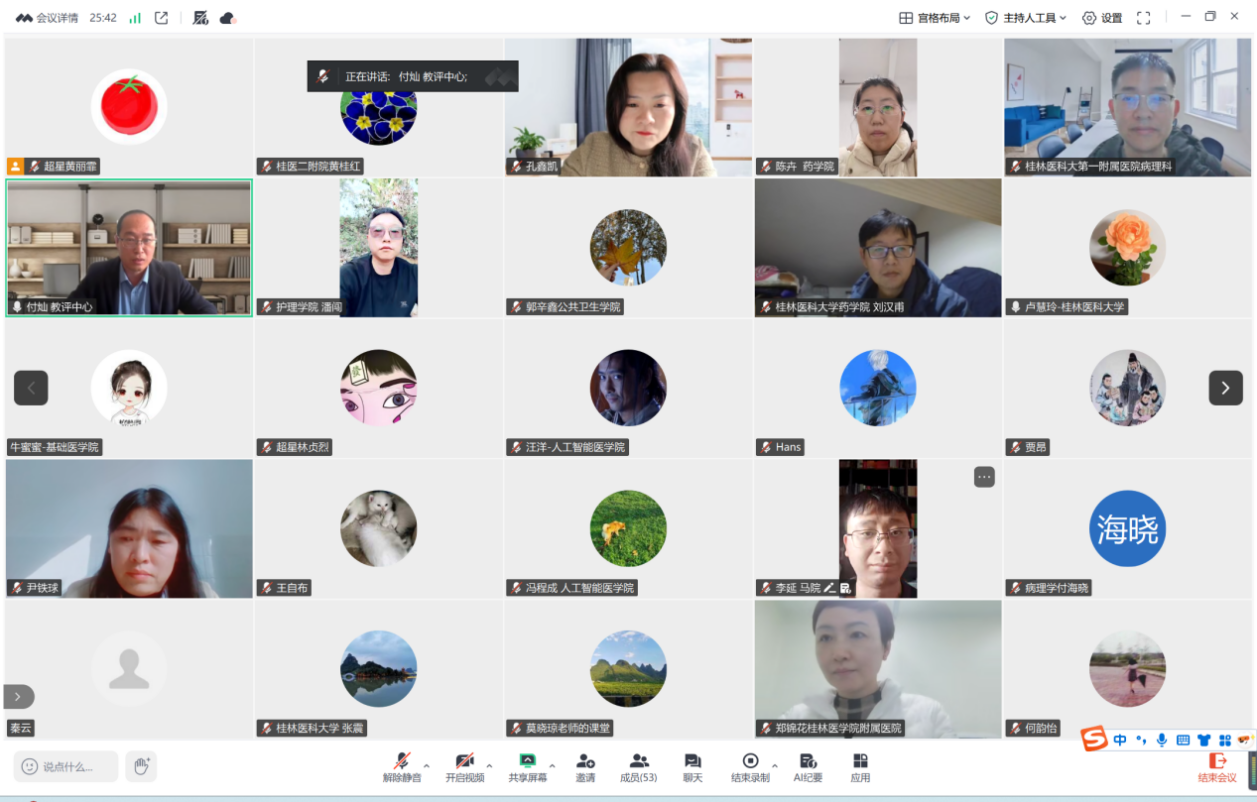Open 会议详情 meeting details
The height and width of the screenshot is (802, 1257).
tap(48, 18)
